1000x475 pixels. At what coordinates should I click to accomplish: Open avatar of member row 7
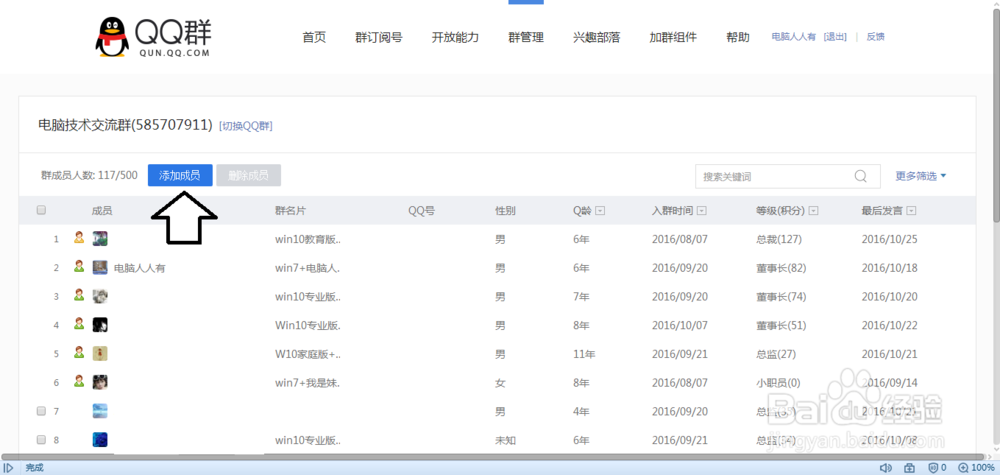[x=99, y=411]
